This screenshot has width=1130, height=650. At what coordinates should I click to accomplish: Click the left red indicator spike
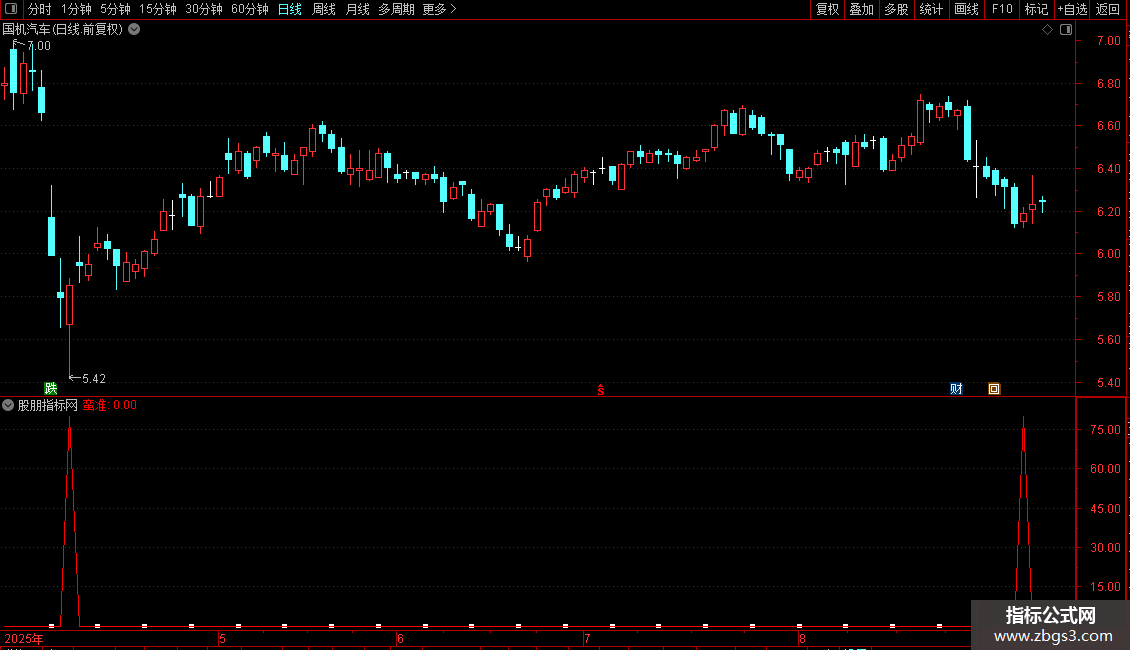[70, 519]
